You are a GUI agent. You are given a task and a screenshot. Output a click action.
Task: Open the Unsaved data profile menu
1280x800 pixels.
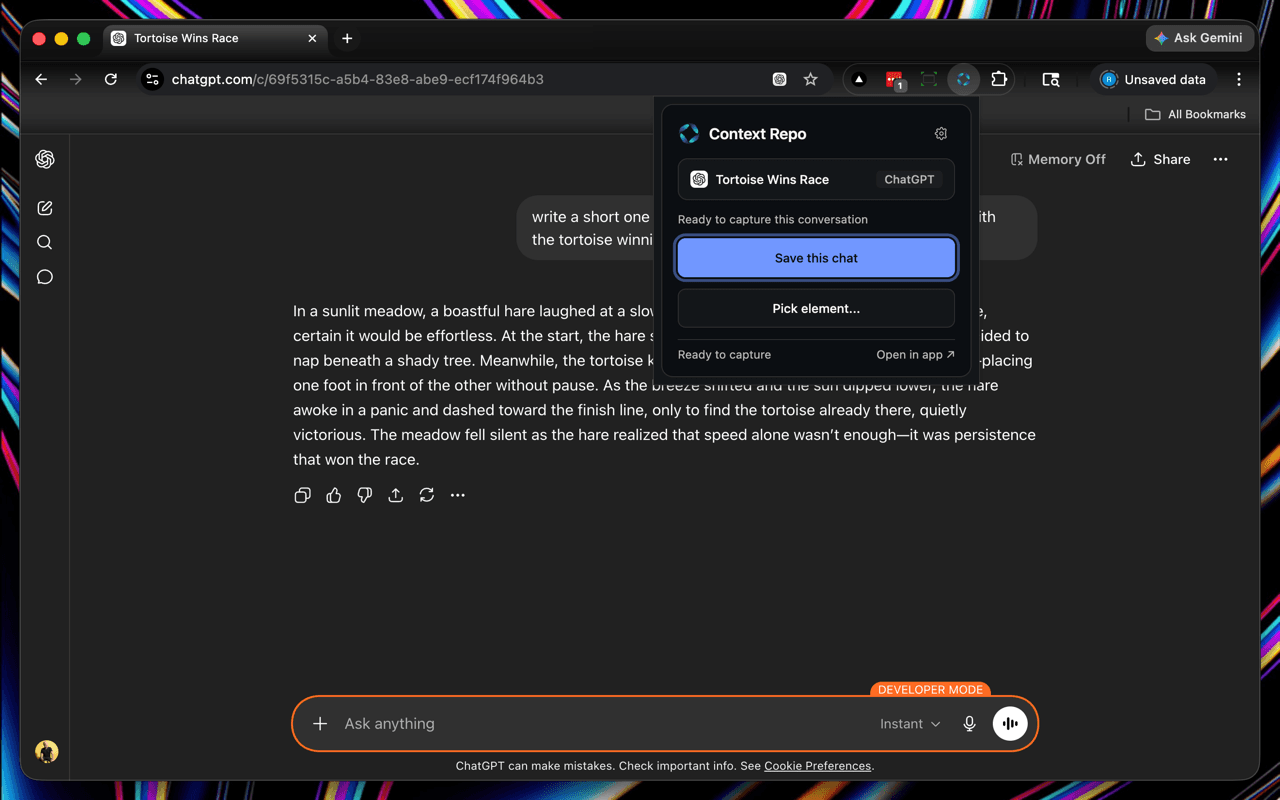click(1153, 79)
